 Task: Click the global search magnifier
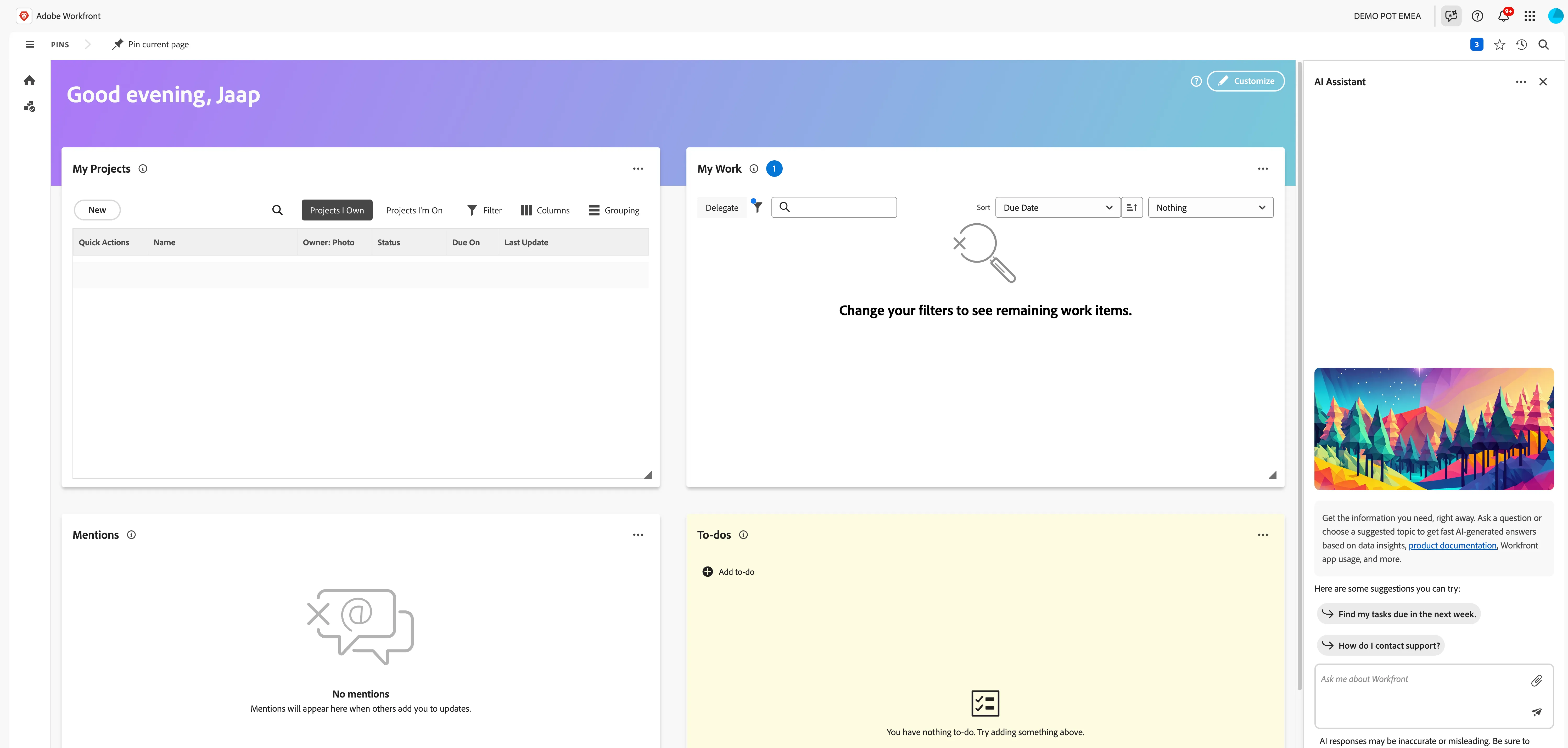[1544, 44]
